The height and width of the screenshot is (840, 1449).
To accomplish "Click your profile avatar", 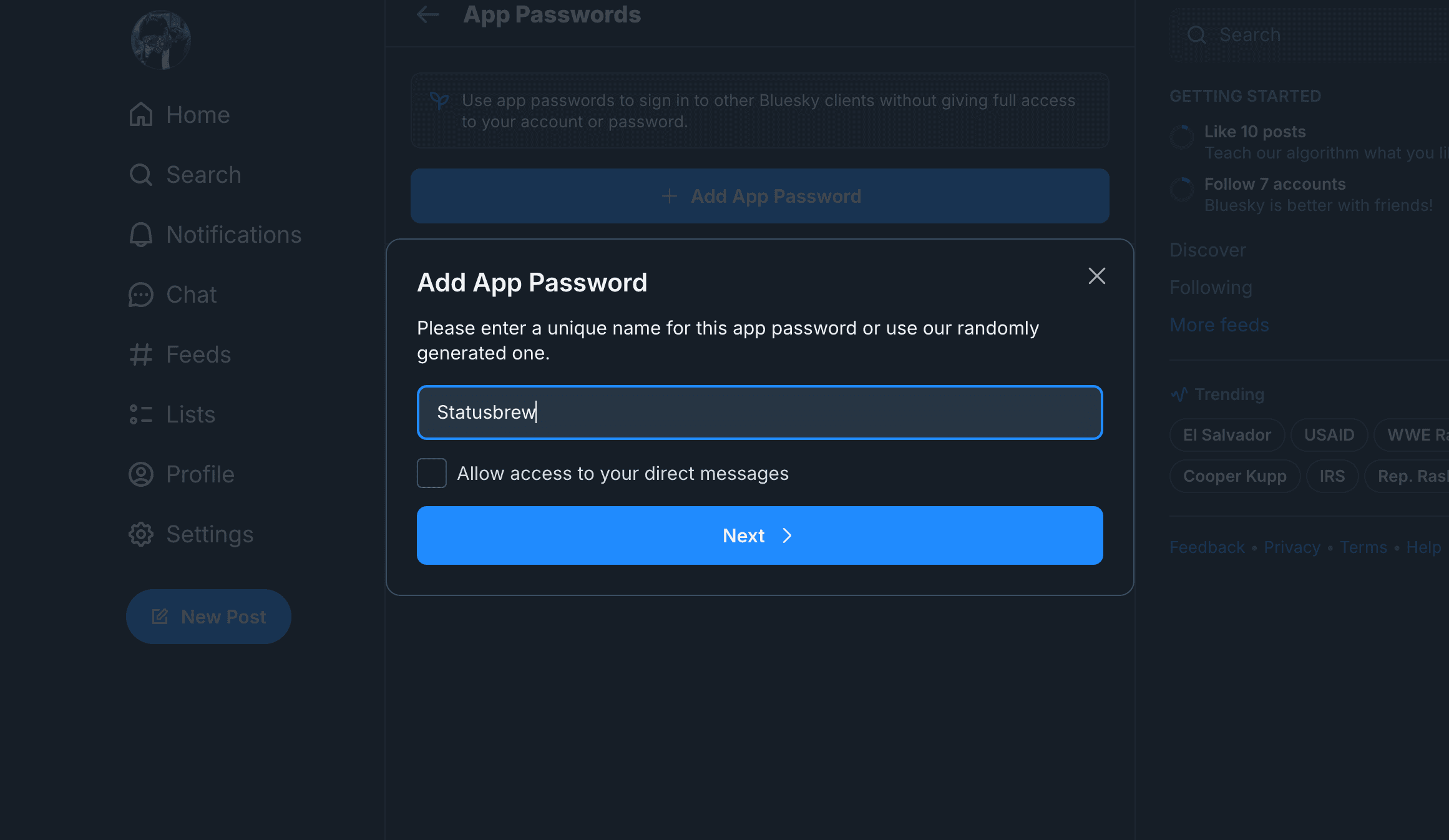I will pos(160,39).
